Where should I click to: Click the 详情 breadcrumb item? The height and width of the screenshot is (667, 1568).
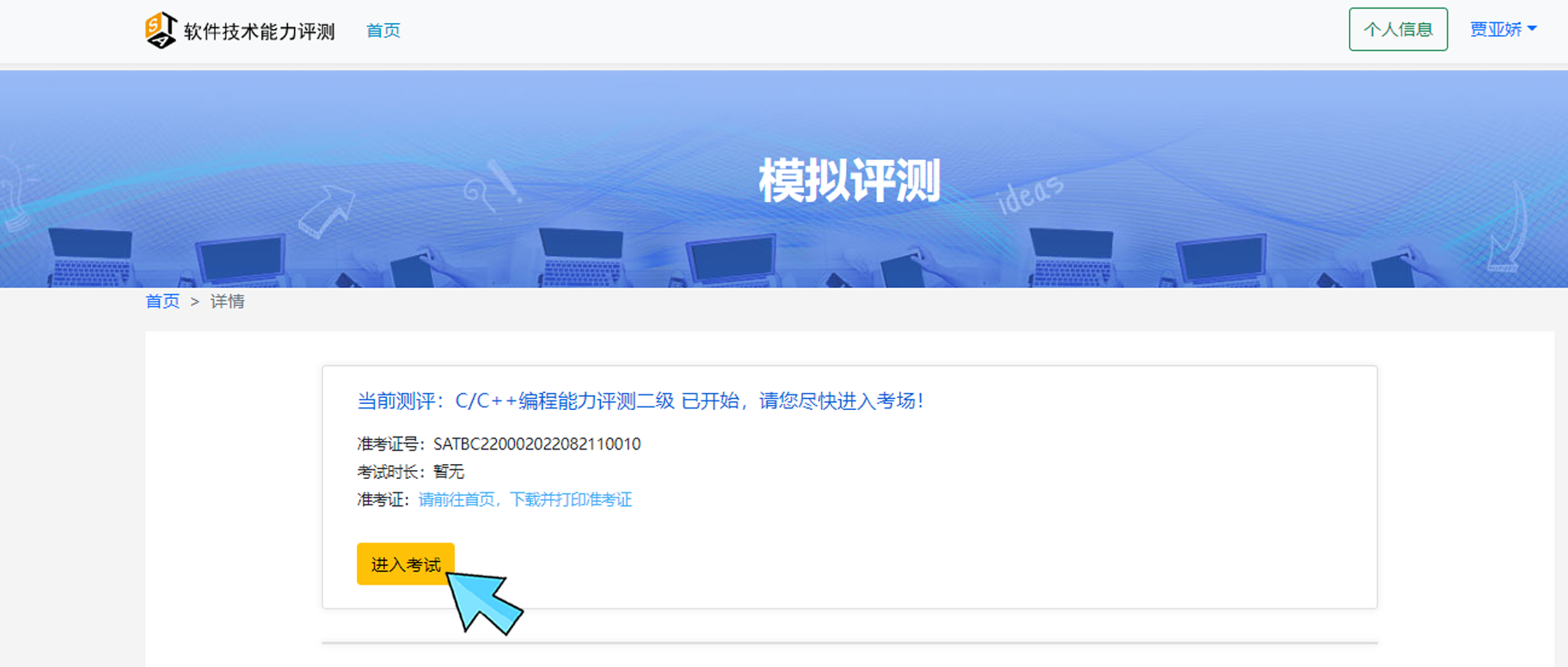coord(228,302)
